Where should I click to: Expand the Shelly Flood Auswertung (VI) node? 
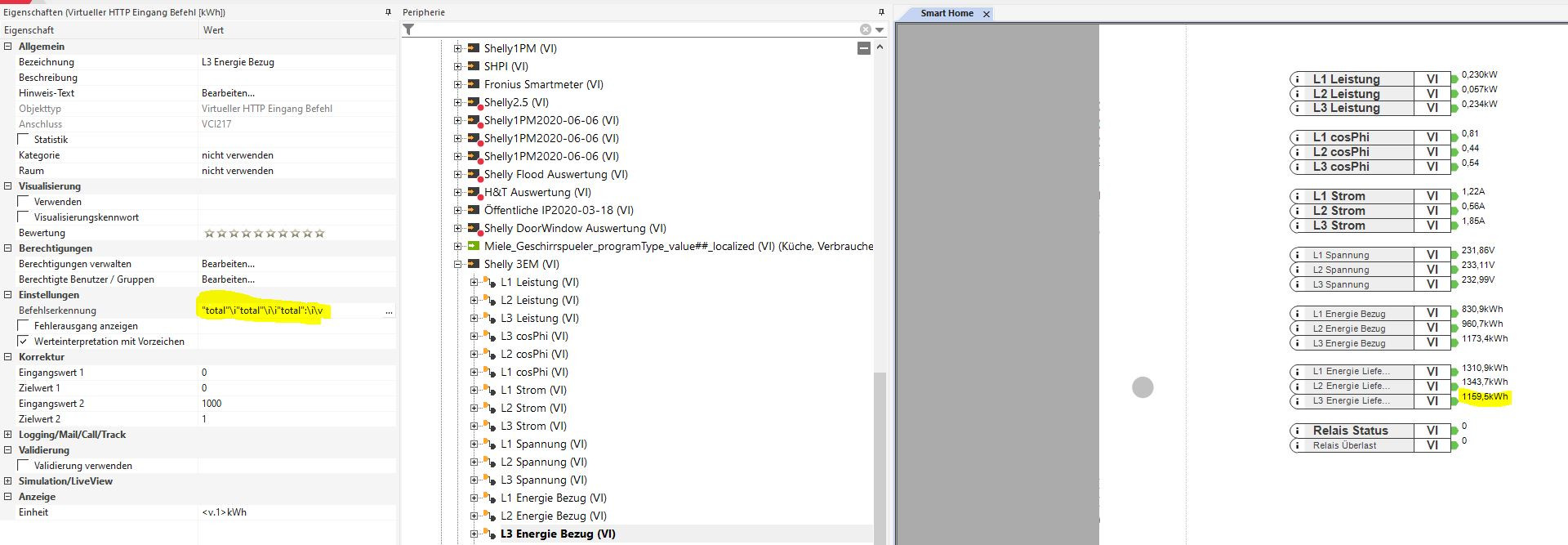tap(458, 174)
